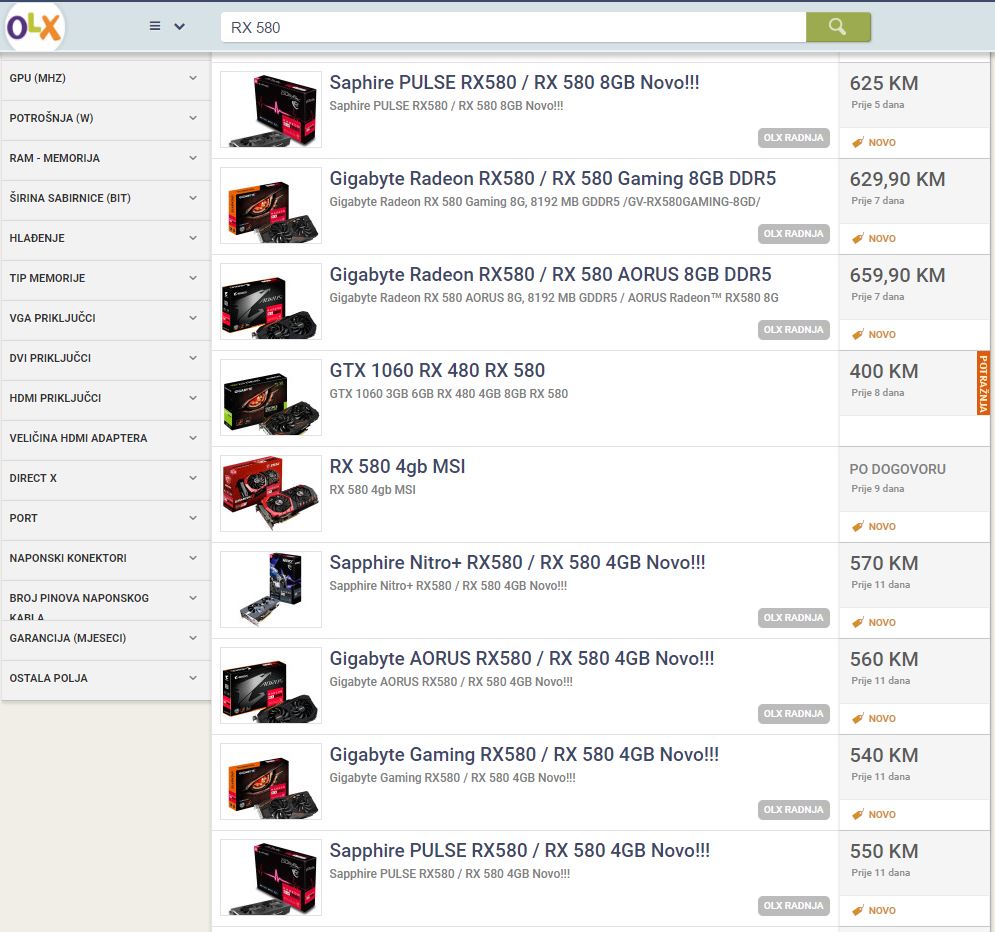995x932 pixels.
Task: Click the Novo tag on the 625 KM listing
Action: (874, 143)
